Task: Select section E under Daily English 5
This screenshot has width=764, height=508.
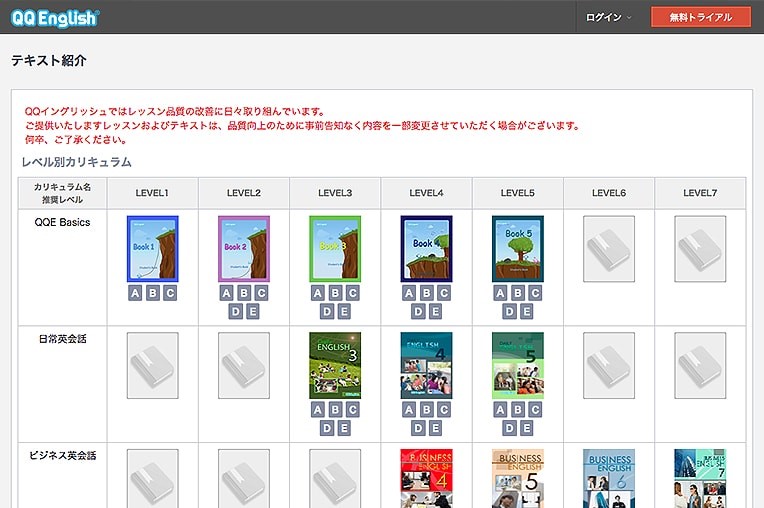Action: 526,429
